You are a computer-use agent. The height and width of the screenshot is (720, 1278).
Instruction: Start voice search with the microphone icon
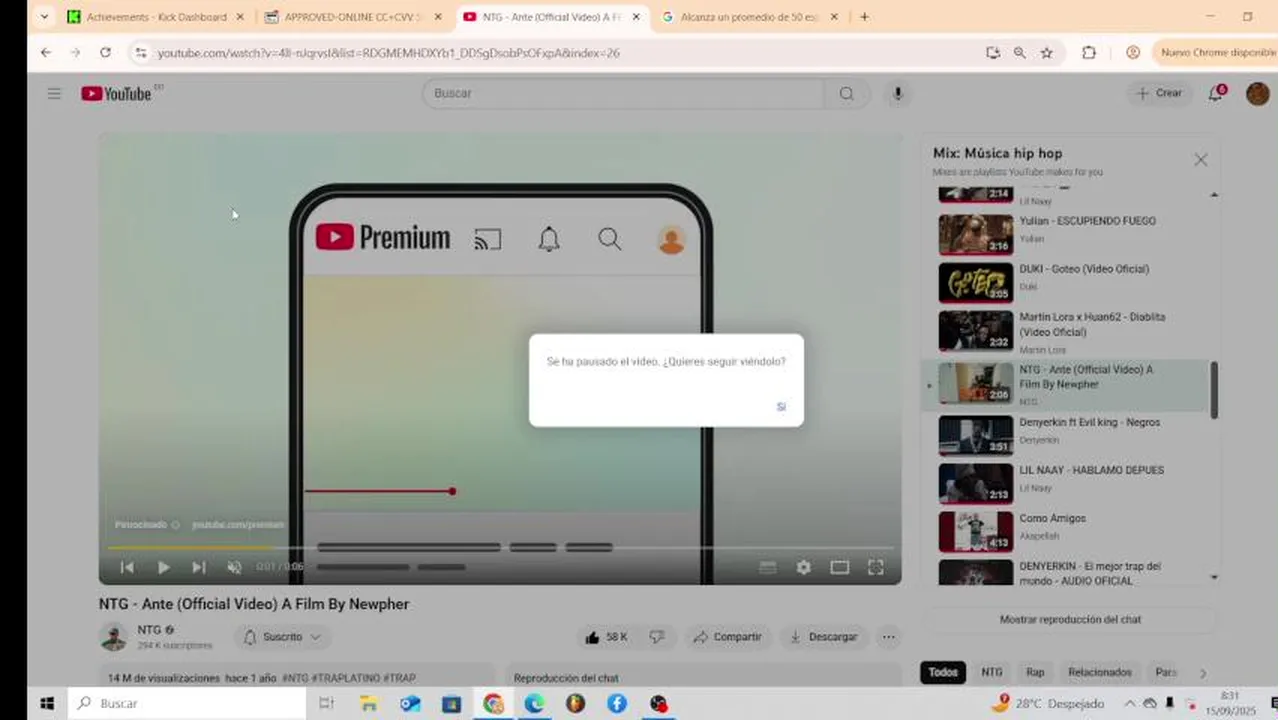point(898,93)
